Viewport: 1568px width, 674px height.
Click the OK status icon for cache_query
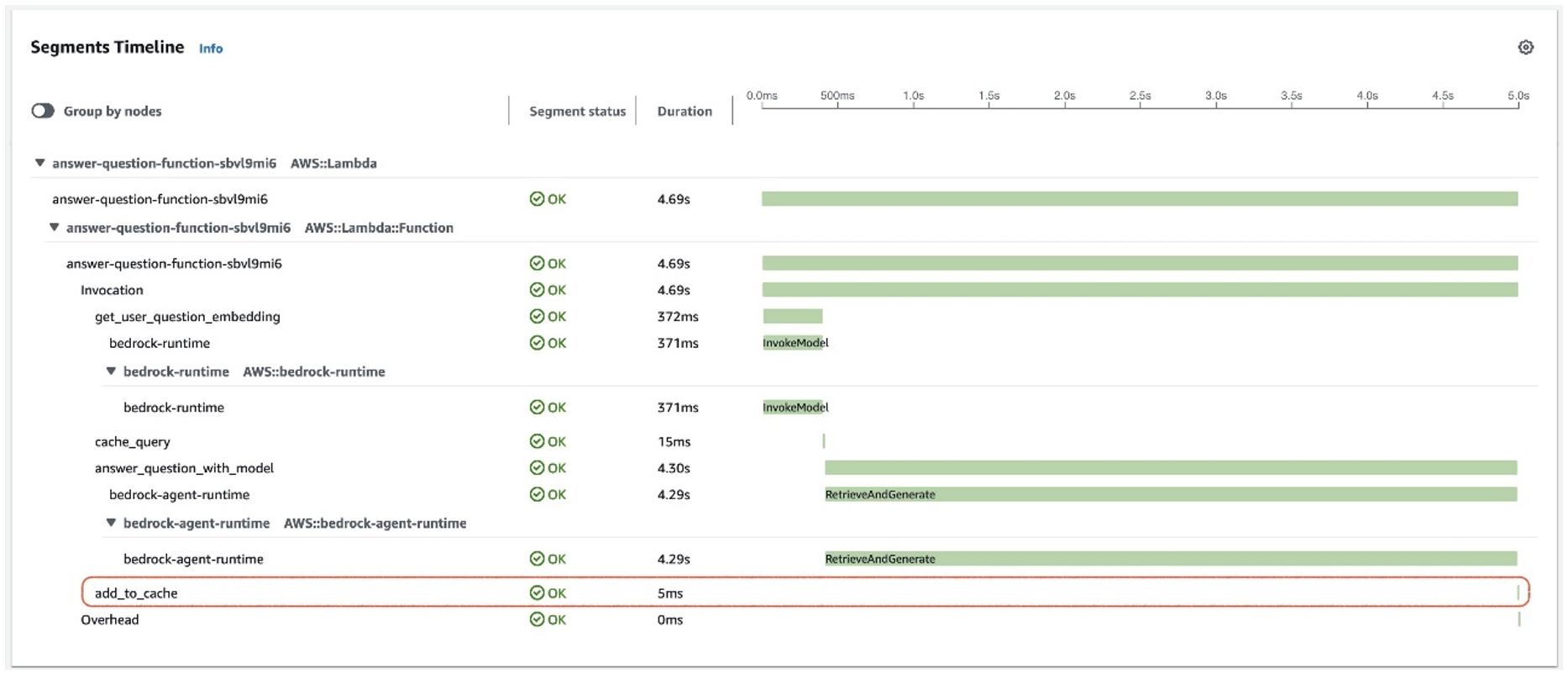[x=537, y=441]
